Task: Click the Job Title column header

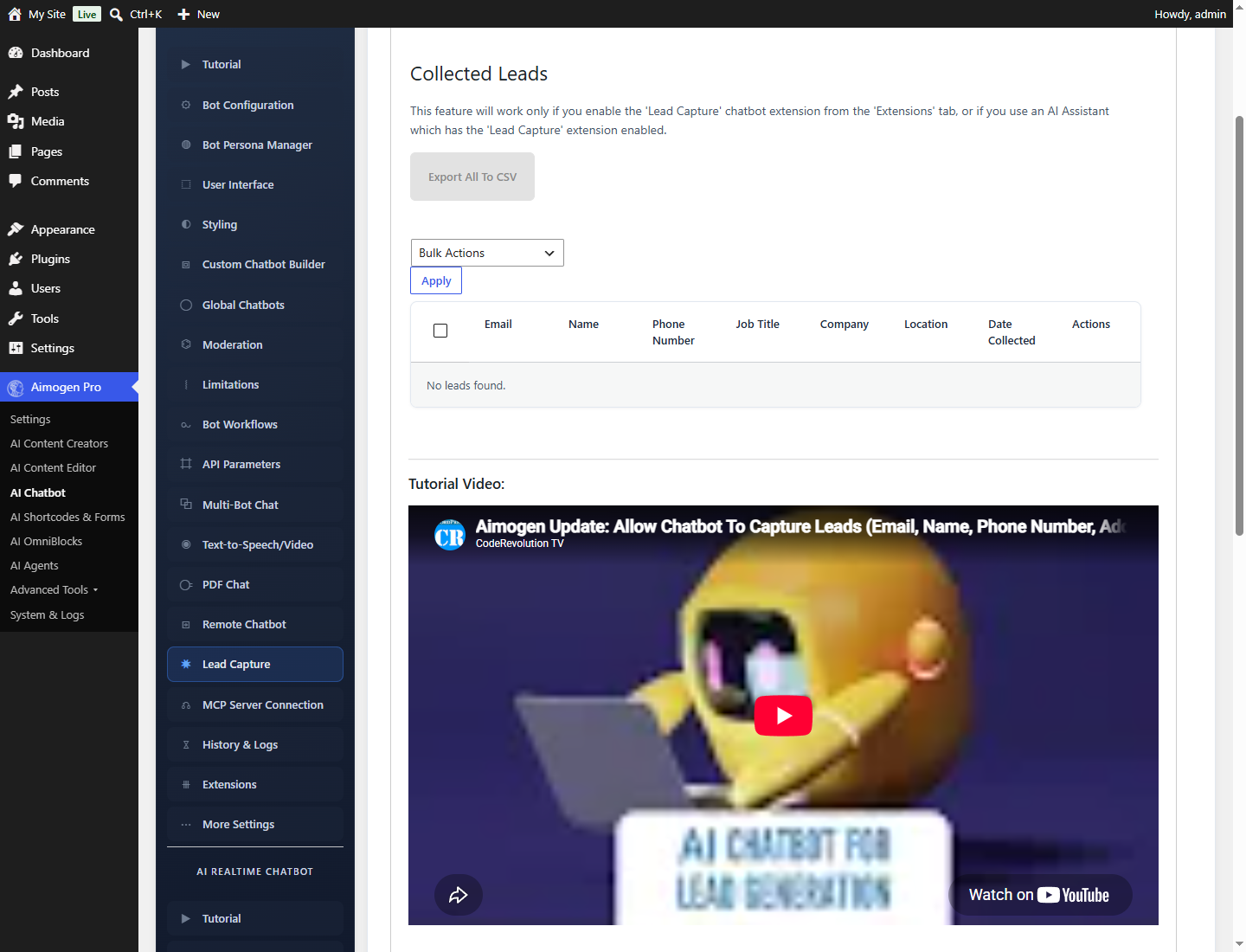Action: coord(758,325)
